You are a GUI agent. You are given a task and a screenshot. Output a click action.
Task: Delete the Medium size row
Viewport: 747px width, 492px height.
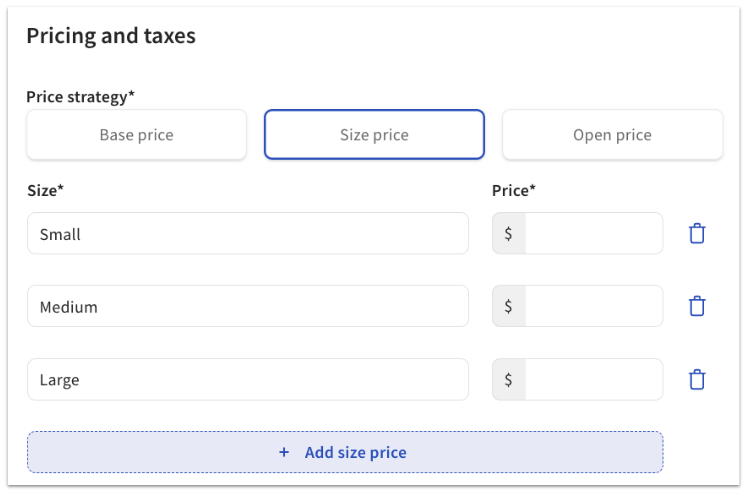pos(697,307)
